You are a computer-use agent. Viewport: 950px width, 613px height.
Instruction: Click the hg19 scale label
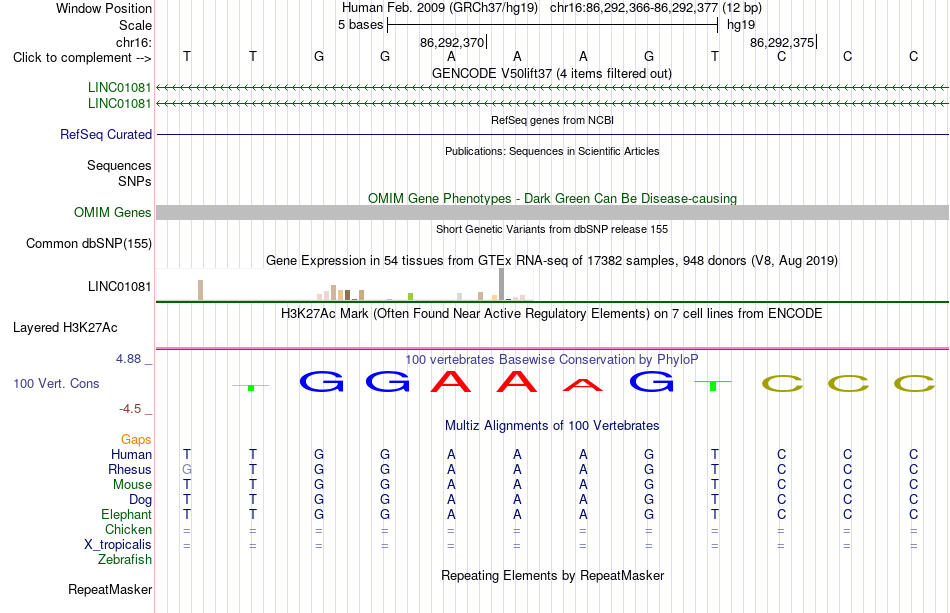coord(741,25)
